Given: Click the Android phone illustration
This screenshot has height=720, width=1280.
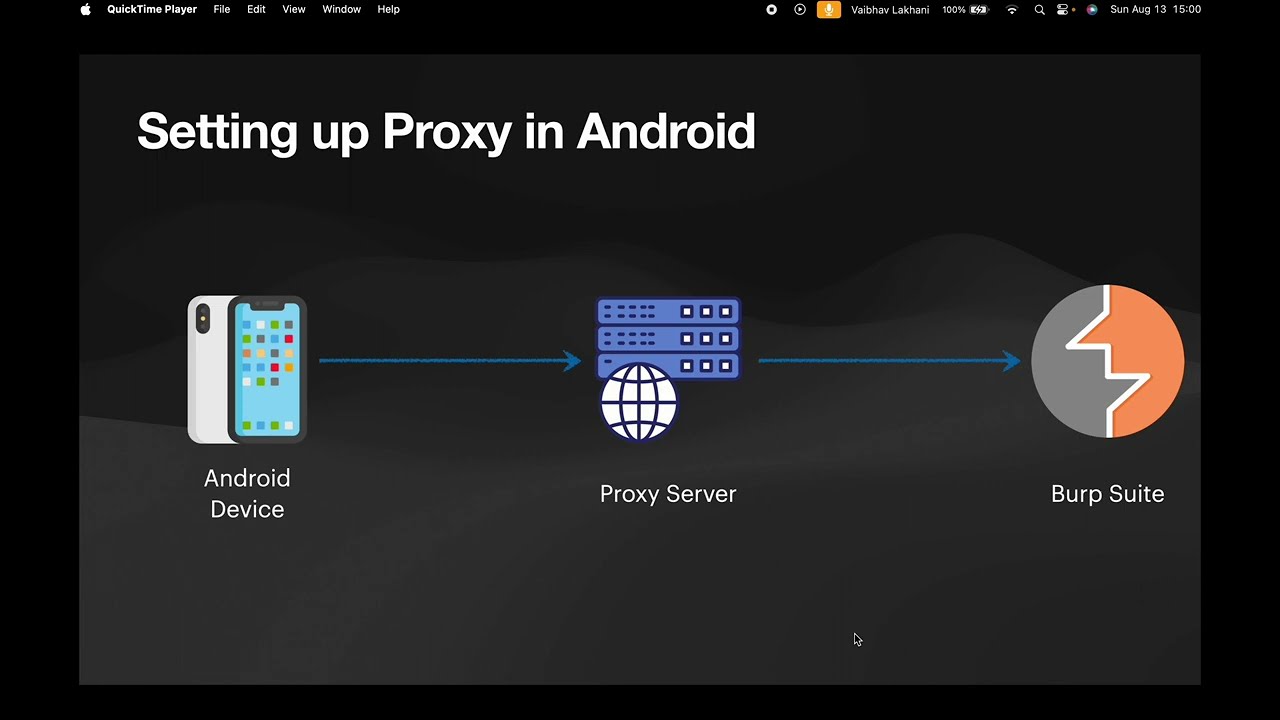Looking at the screenshot, I should 247,369.
